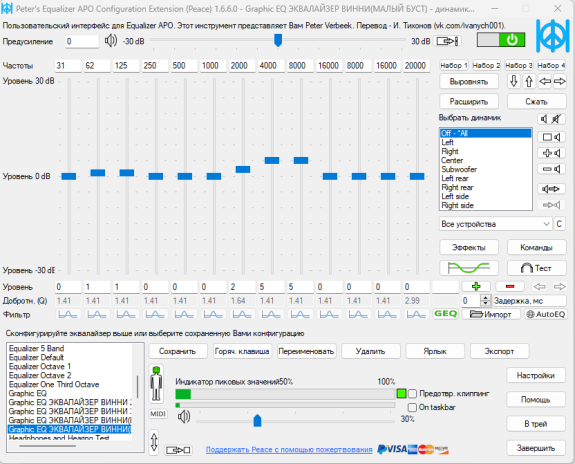Click the preamplification slider handle
The width and height of the screenshot is (575, 464).
pos(278,40)
